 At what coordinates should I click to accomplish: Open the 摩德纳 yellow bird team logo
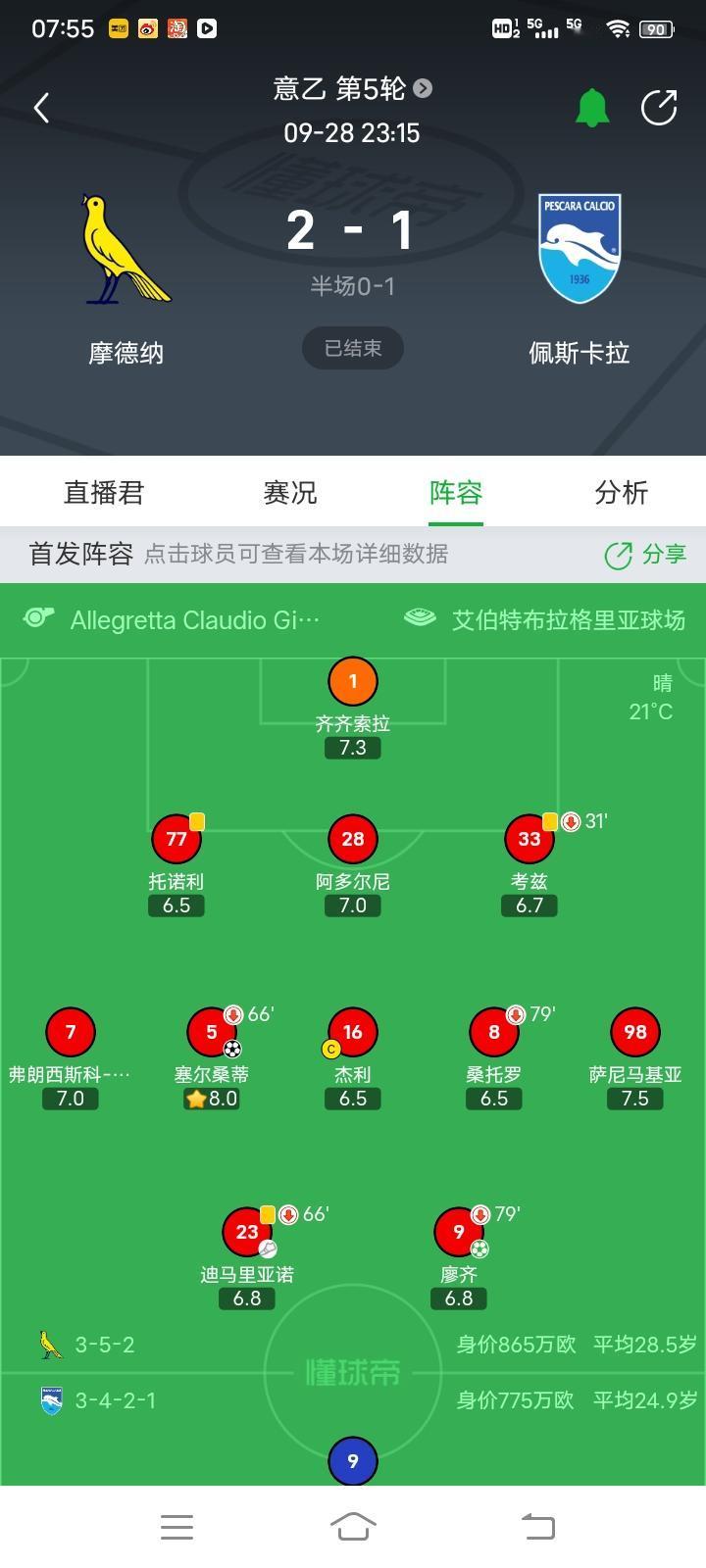(x=126, y=249)
